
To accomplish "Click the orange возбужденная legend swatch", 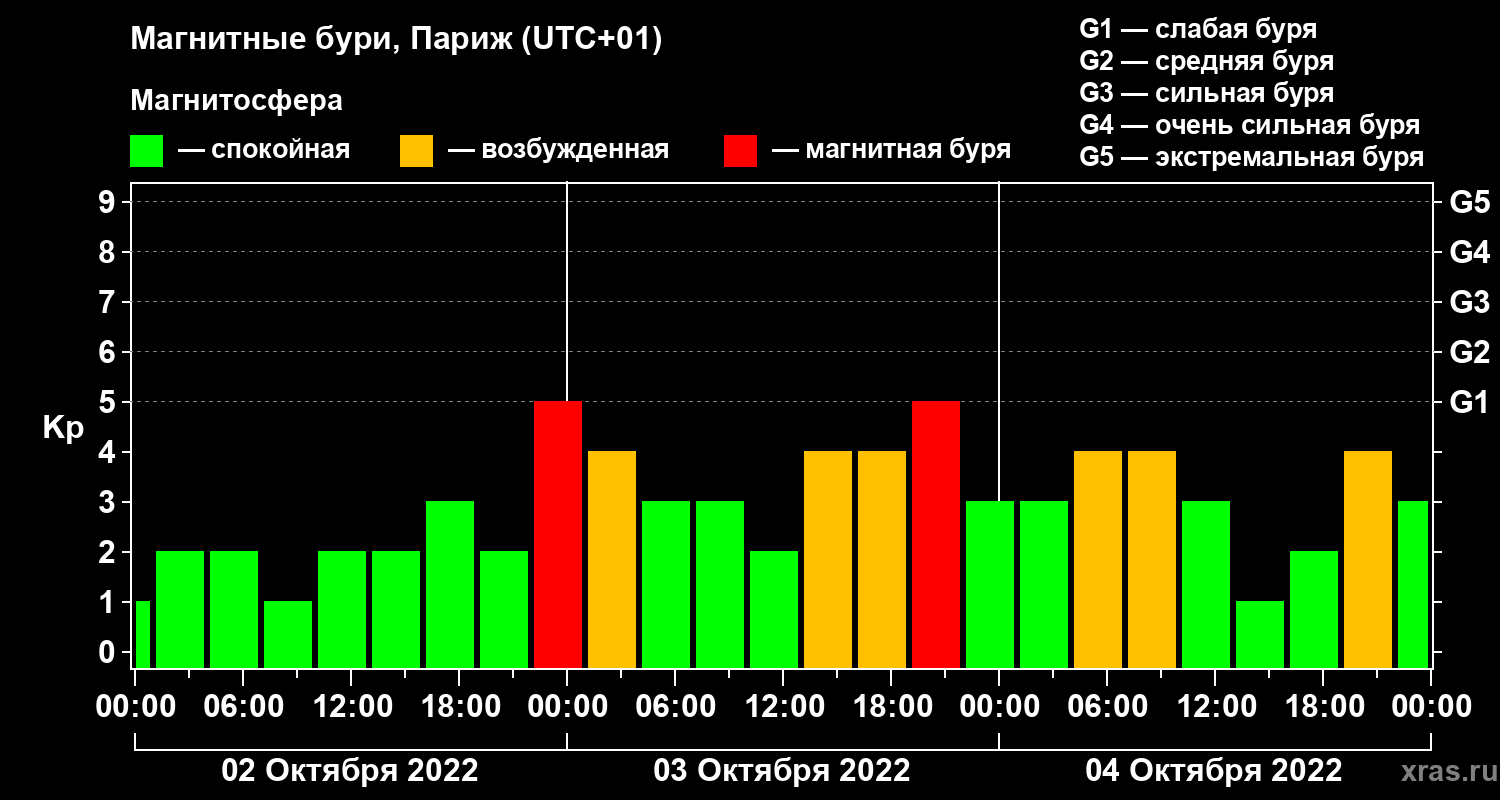I will pyautogui.click(x=416, y=151).
